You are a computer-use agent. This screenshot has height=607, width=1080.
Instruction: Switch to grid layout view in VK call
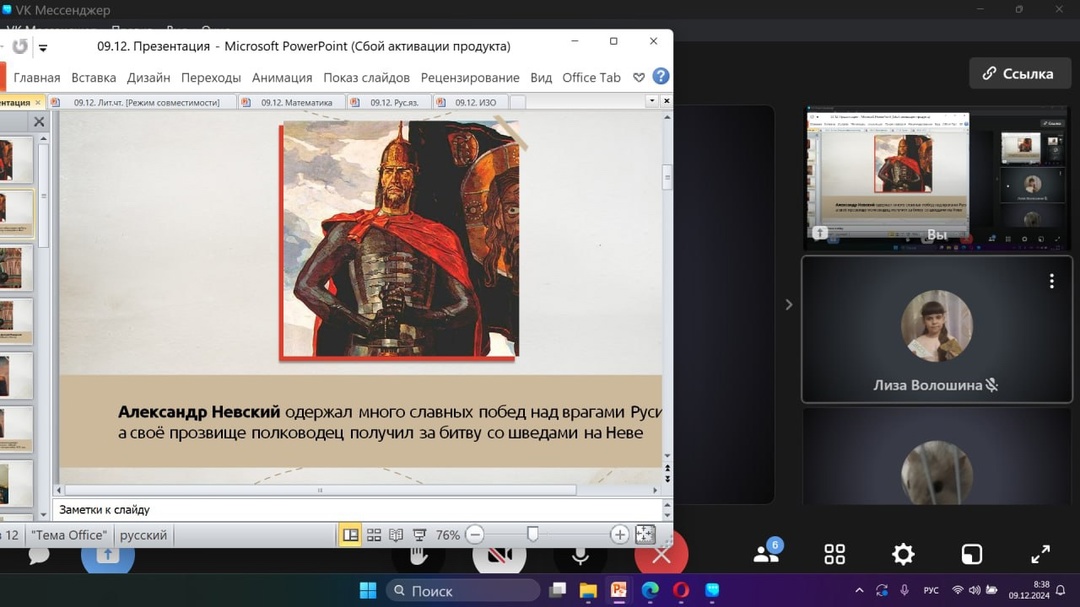pos(835,554)
